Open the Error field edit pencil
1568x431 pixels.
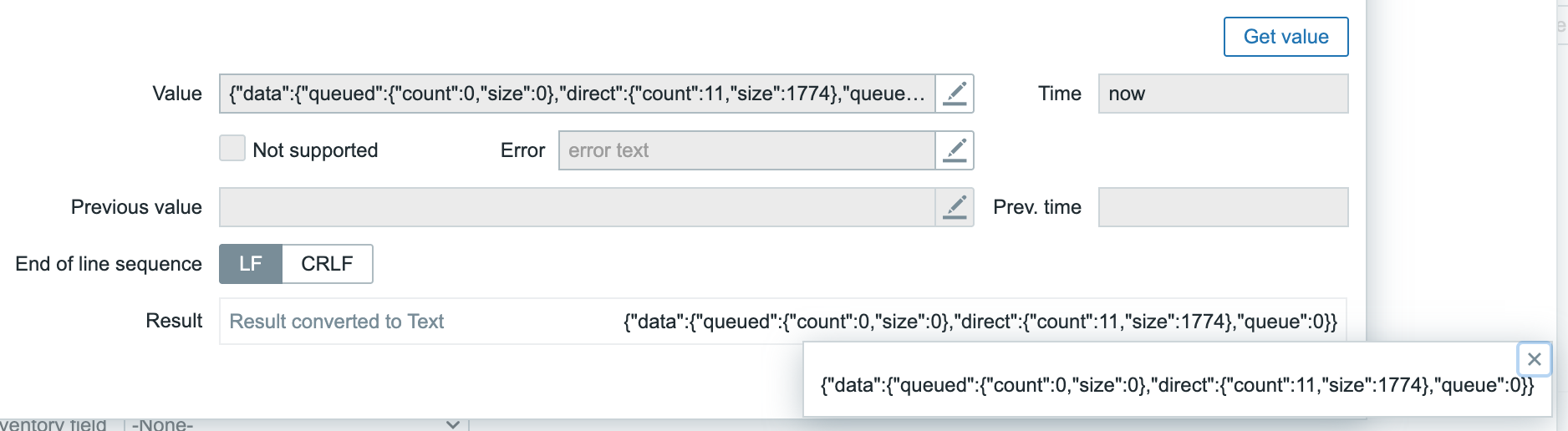tap(955, 150)
